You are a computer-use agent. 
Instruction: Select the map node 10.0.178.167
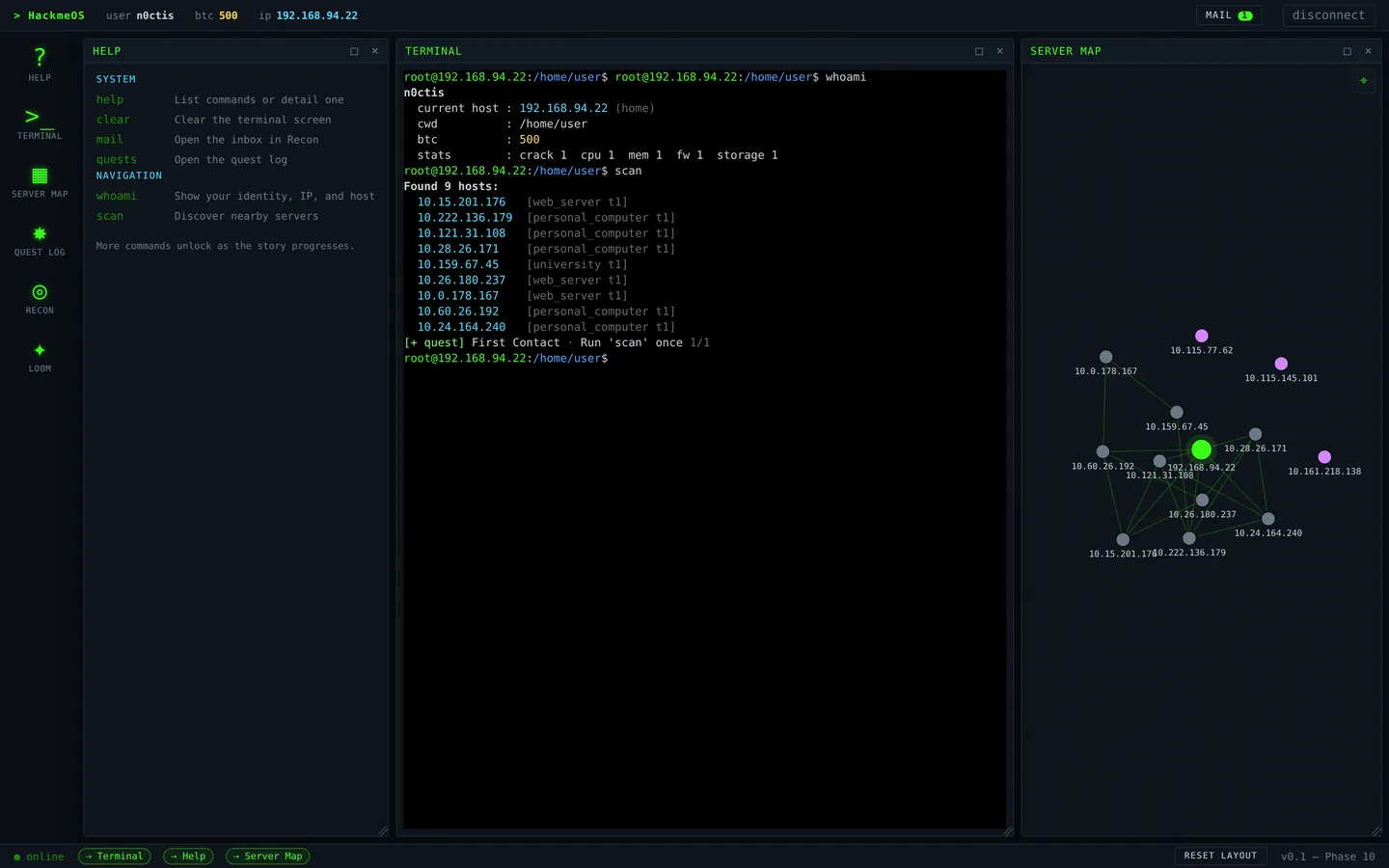tap(1106, 357)
